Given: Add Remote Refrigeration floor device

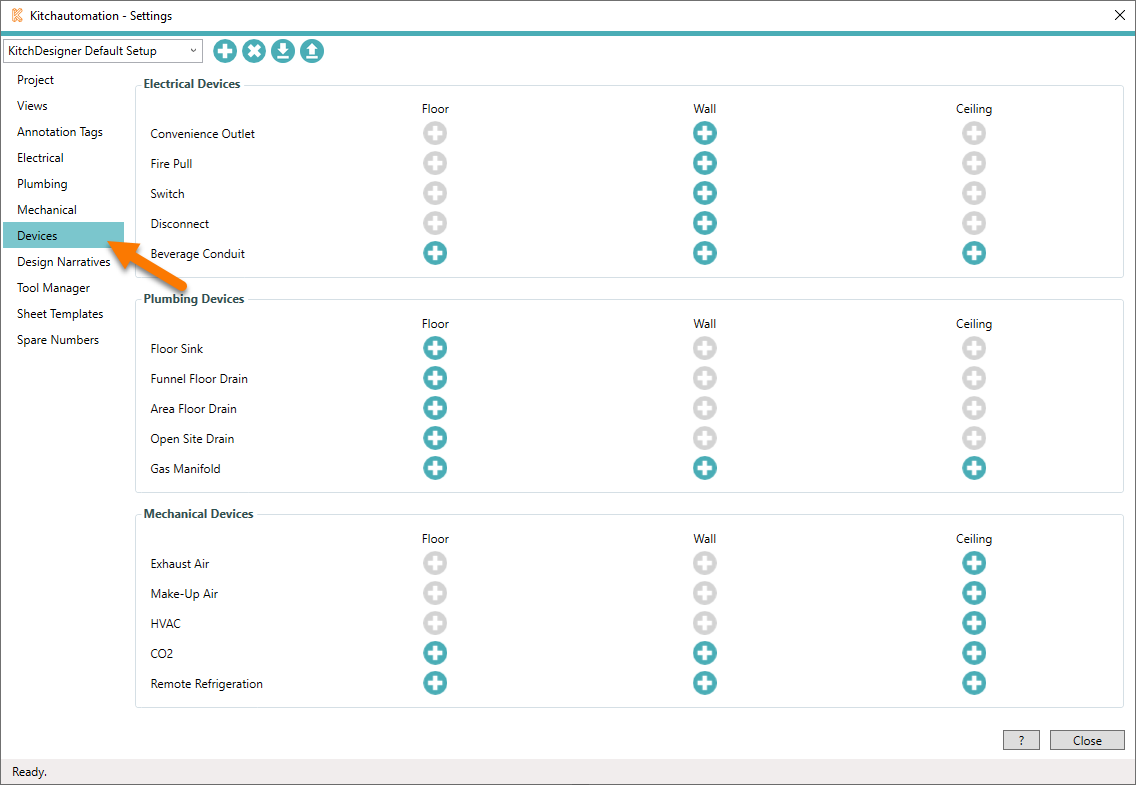Looking at the screenshot, I should pyautogui.click(x=435, y=683).
